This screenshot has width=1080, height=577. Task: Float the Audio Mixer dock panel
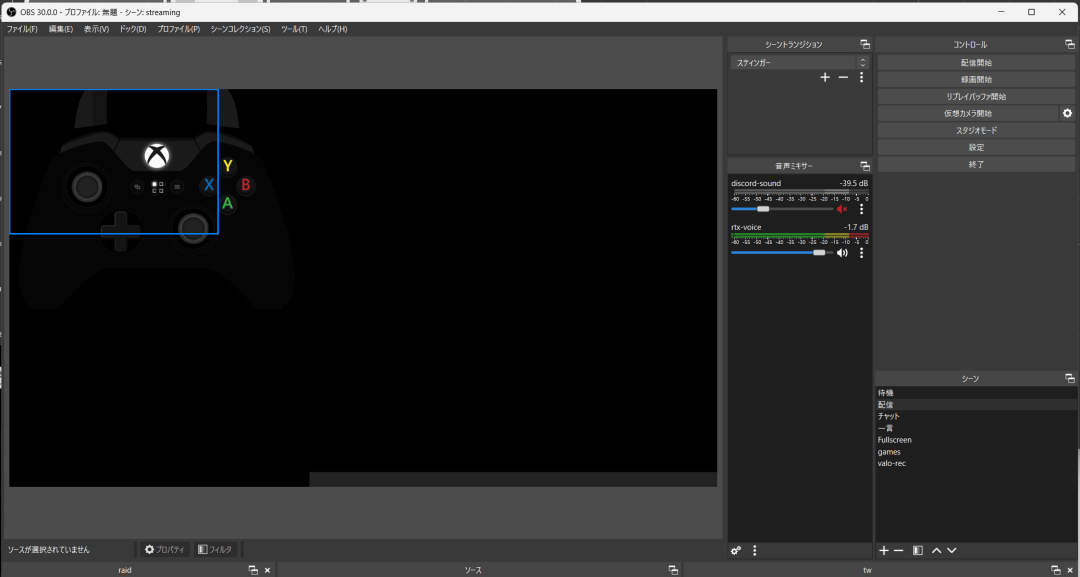pyautogui.click(x=864, y=165)
